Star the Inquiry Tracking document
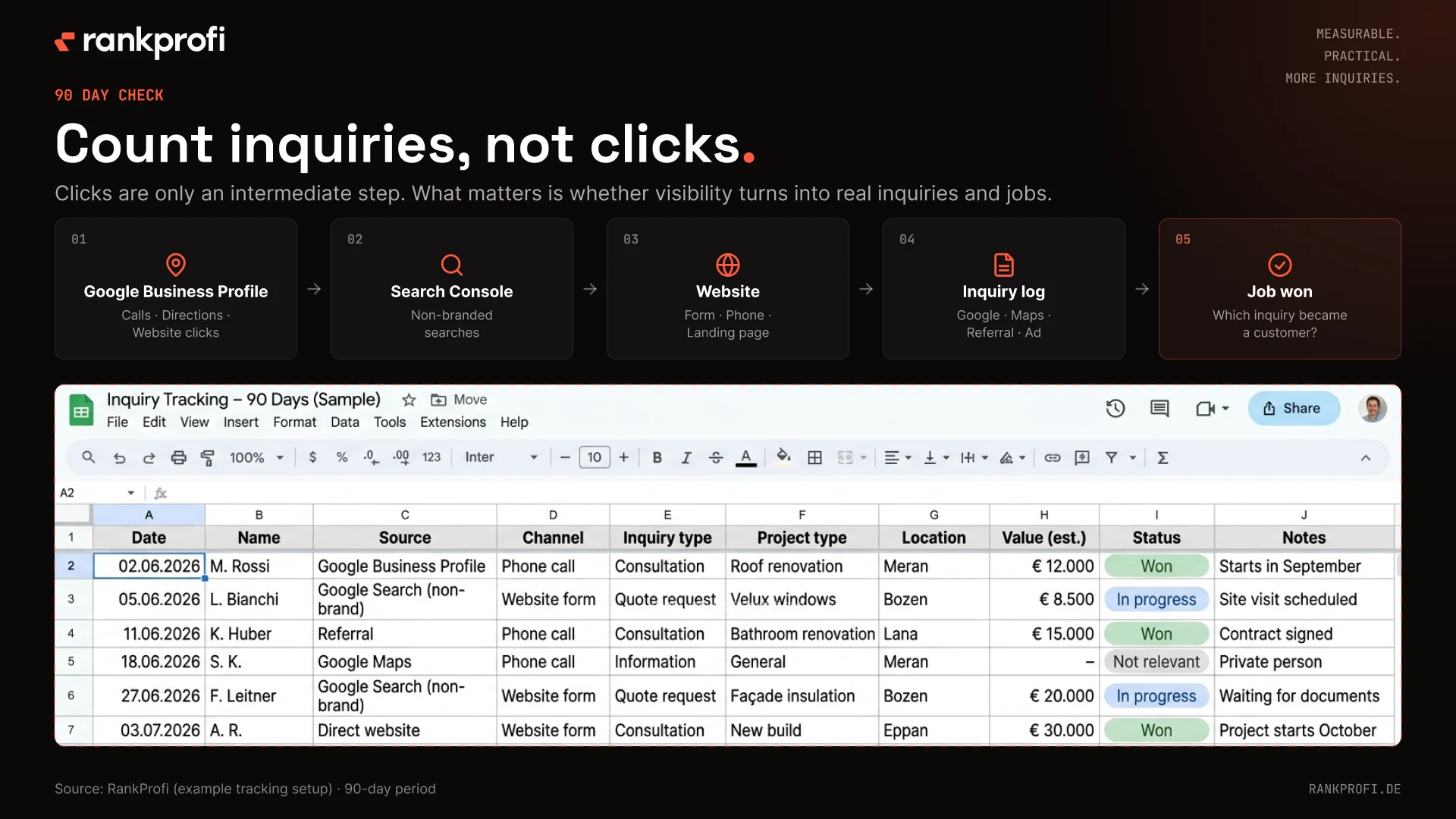Image resolution: width=1456 pixels, height=819 pixels. point(409,400)
